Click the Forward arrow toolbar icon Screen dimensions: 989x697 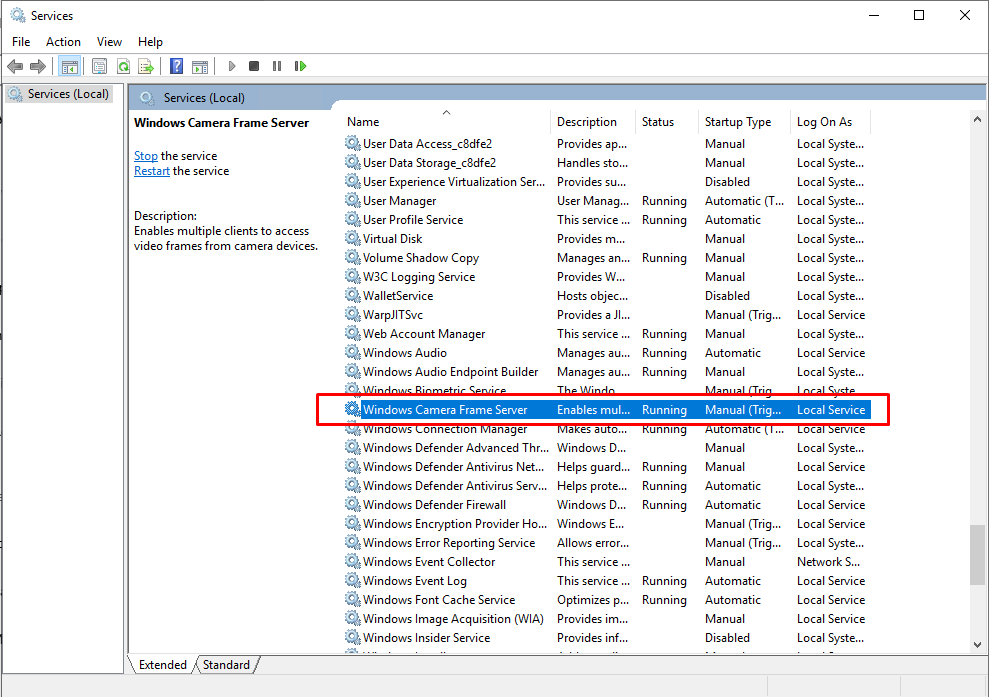[38, 66]
